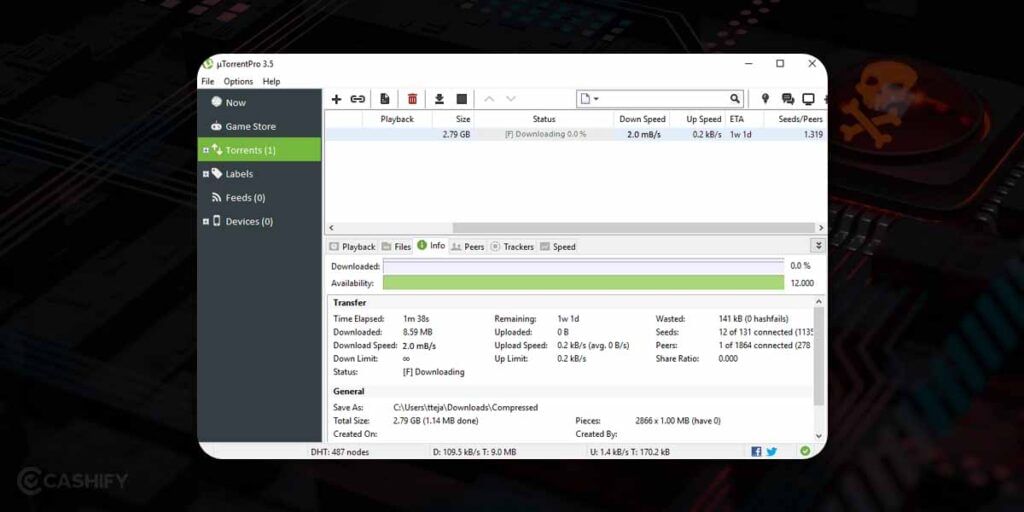Click the 2.79 GB size cell
This screenshot has width=1024, height=512.
[x=456, y=135]
